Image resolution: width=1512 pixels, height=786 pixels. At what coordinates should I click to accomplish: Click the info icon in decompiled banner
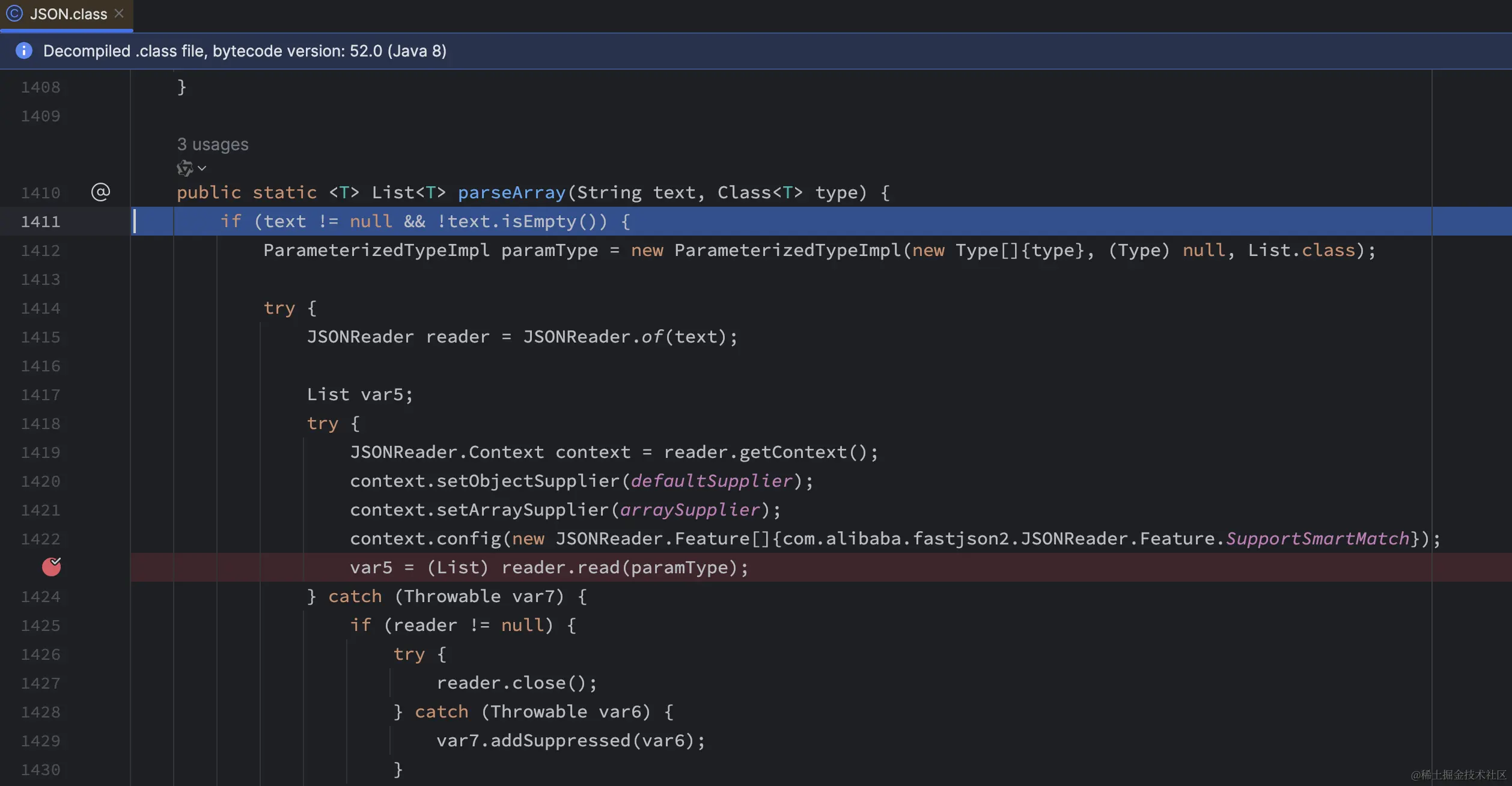(x=23, y=50)
